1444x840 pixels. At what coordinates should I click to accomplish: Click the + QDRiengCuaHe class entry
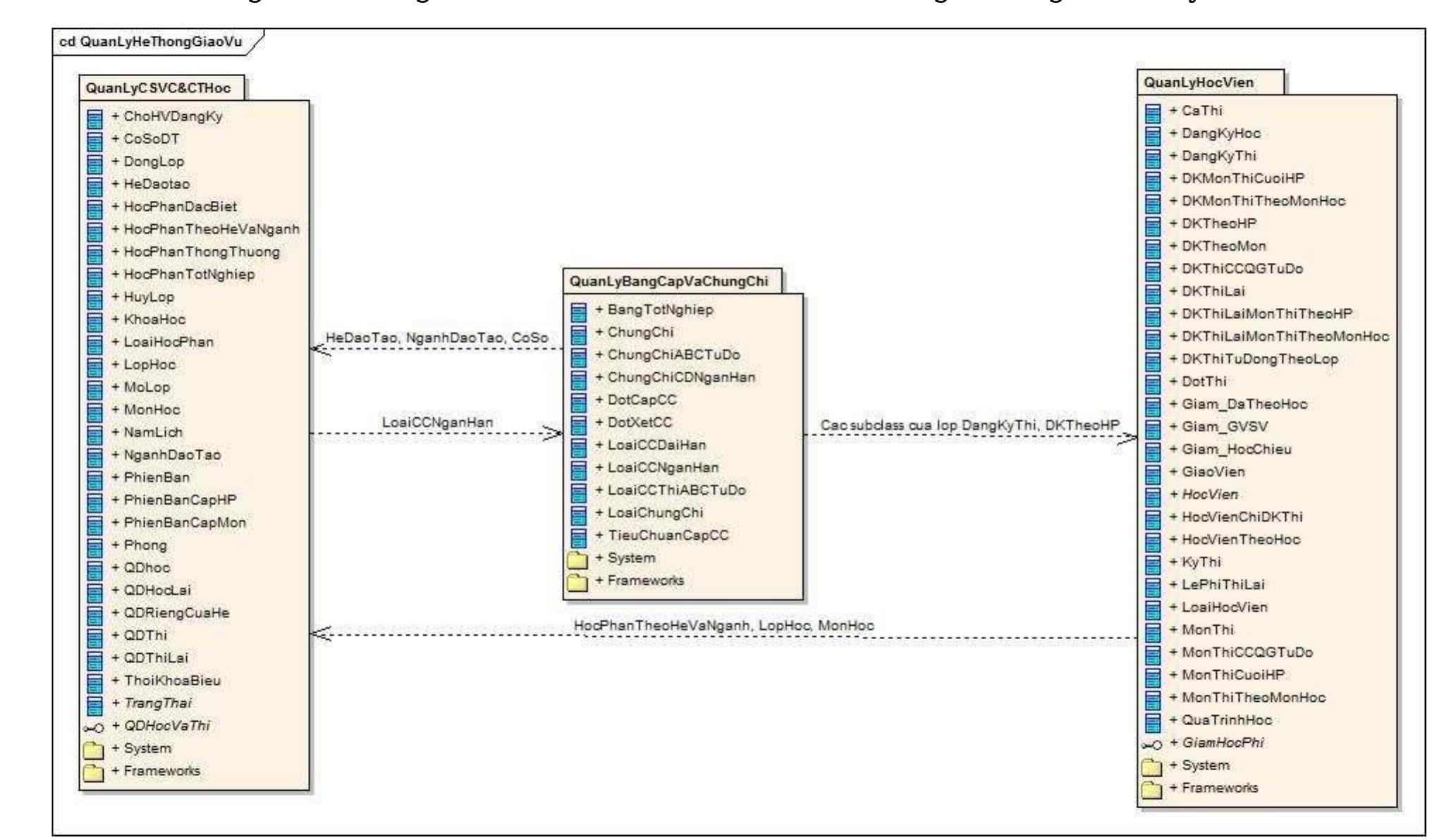(x=171, y=612)
